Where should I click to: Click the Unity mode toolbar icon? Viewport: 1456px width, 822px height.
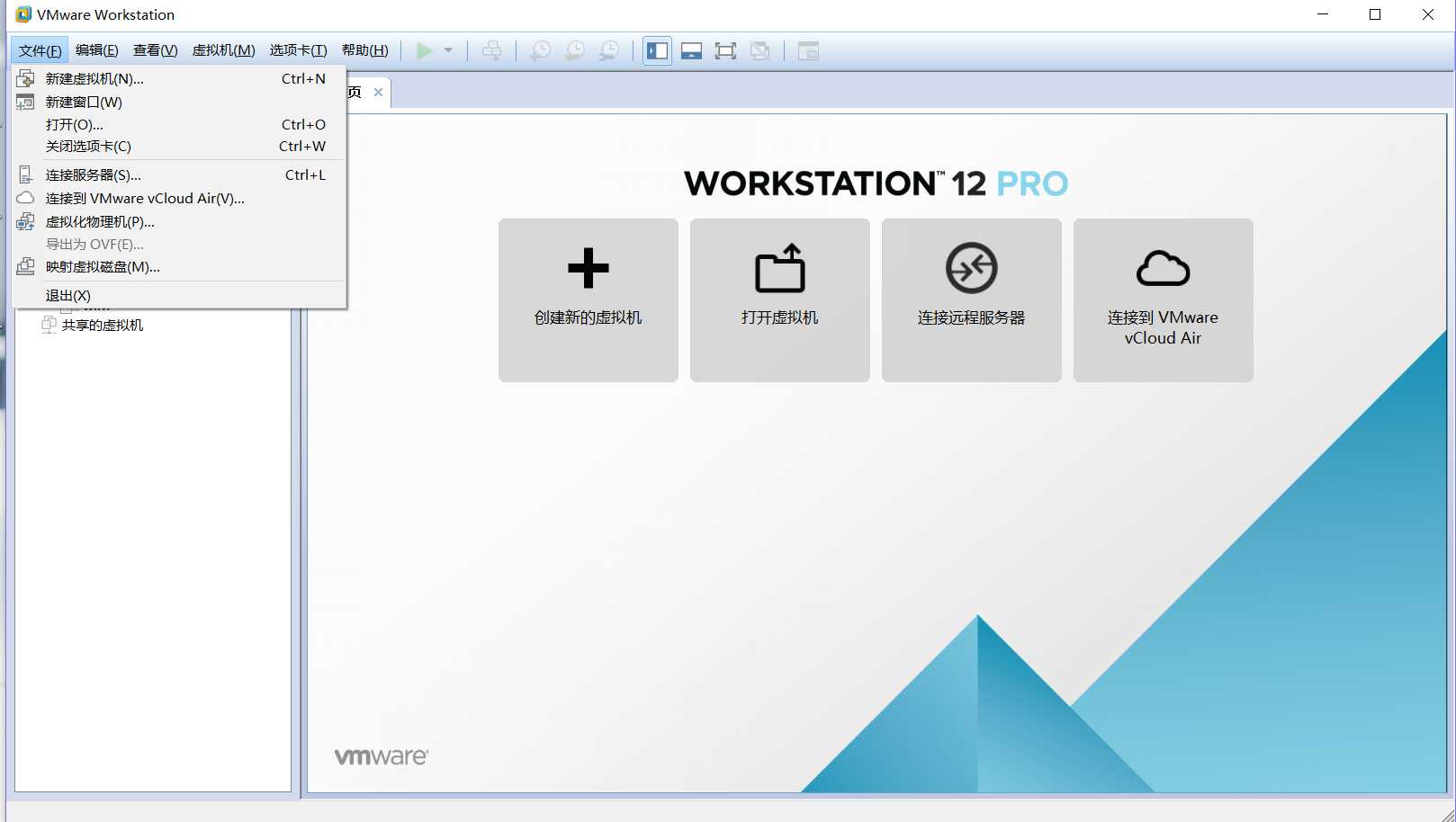760,51
